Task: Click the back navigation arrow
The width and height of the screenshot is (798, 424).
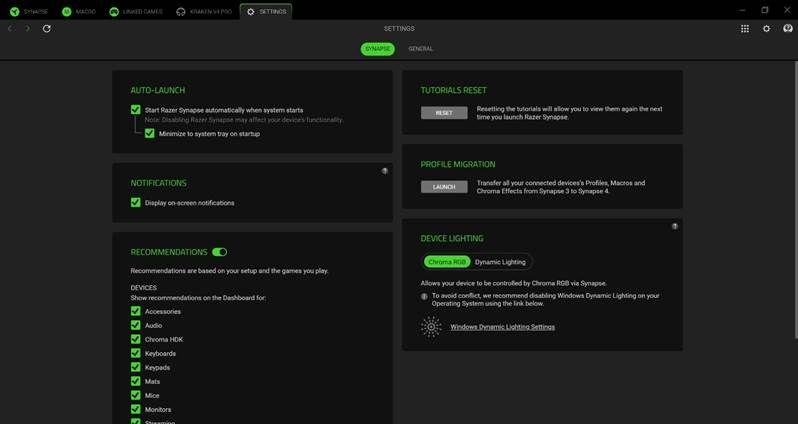Action: click(10, 29)
